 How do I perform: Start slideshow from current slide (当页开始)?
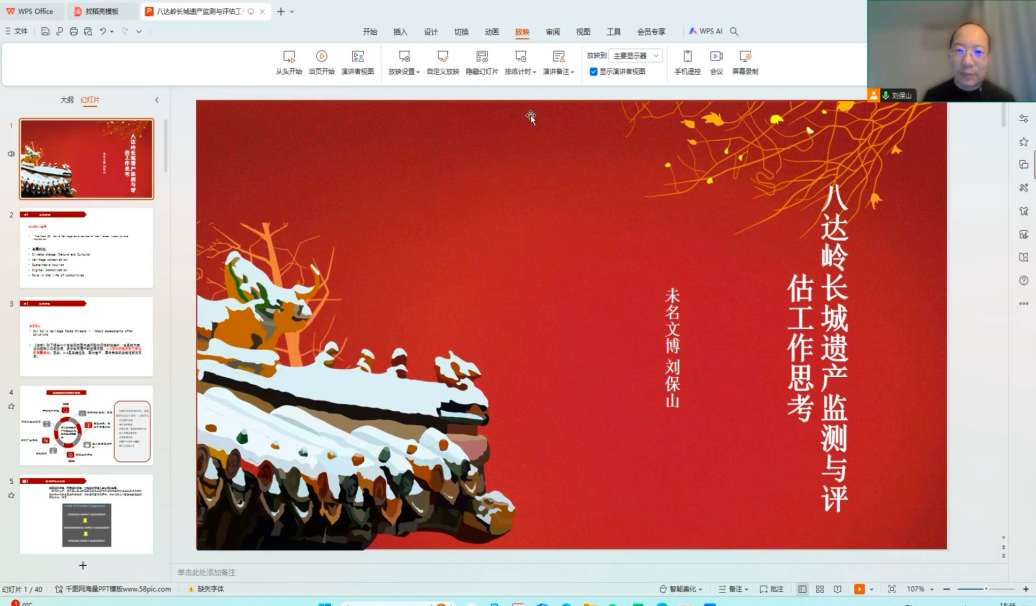321,62
